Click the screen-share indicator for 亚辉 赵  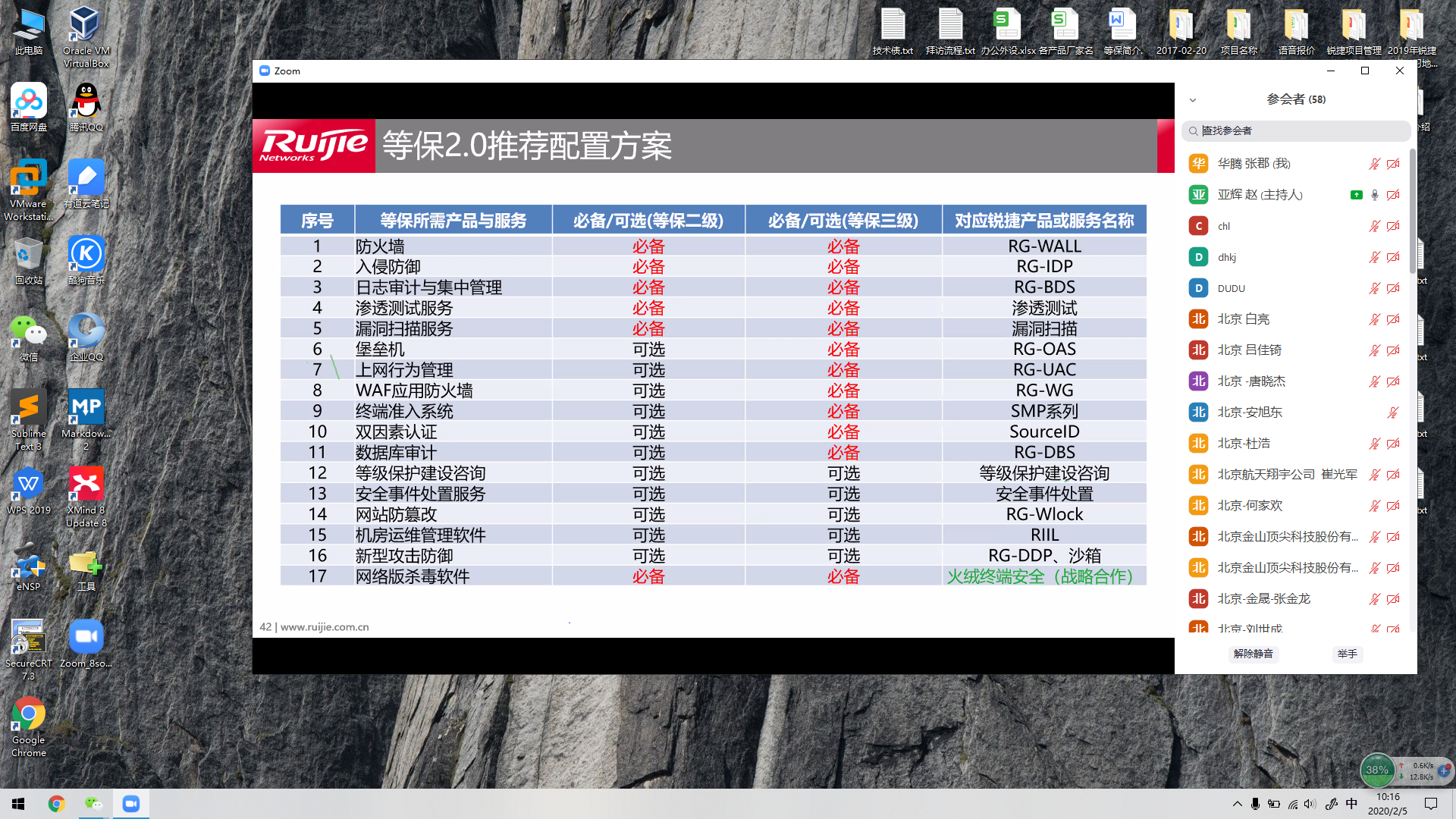coord(1356,195)
